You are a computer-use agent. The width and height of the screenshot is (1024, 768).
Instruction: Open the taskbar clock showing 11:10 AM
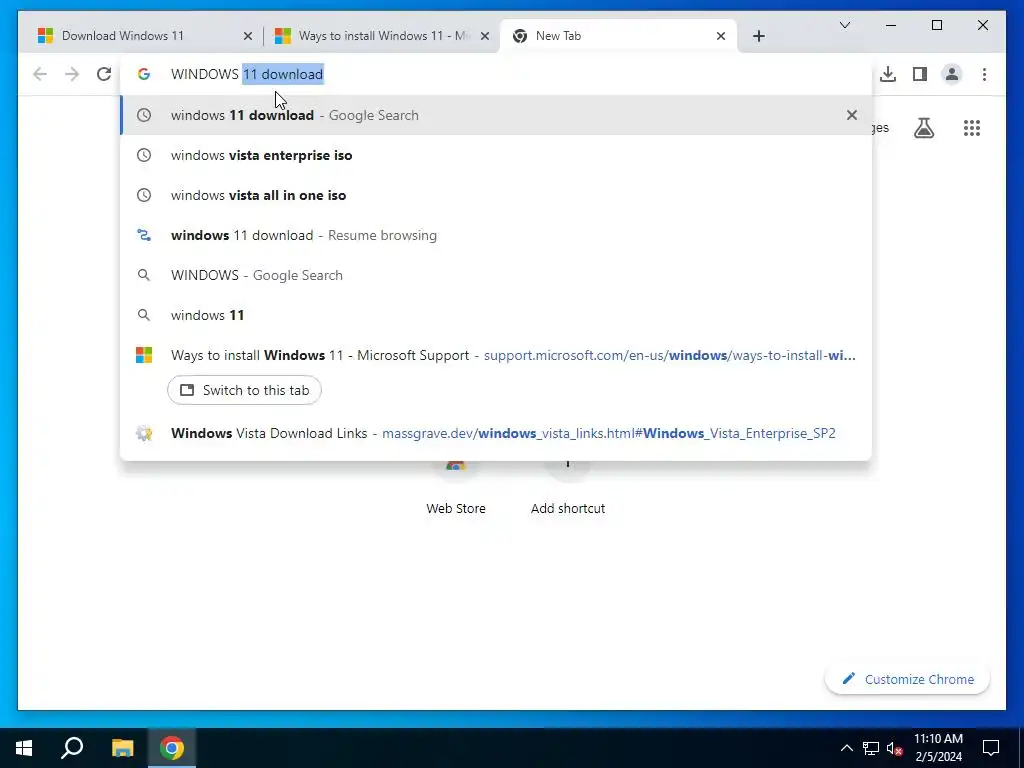pos(938,748)
